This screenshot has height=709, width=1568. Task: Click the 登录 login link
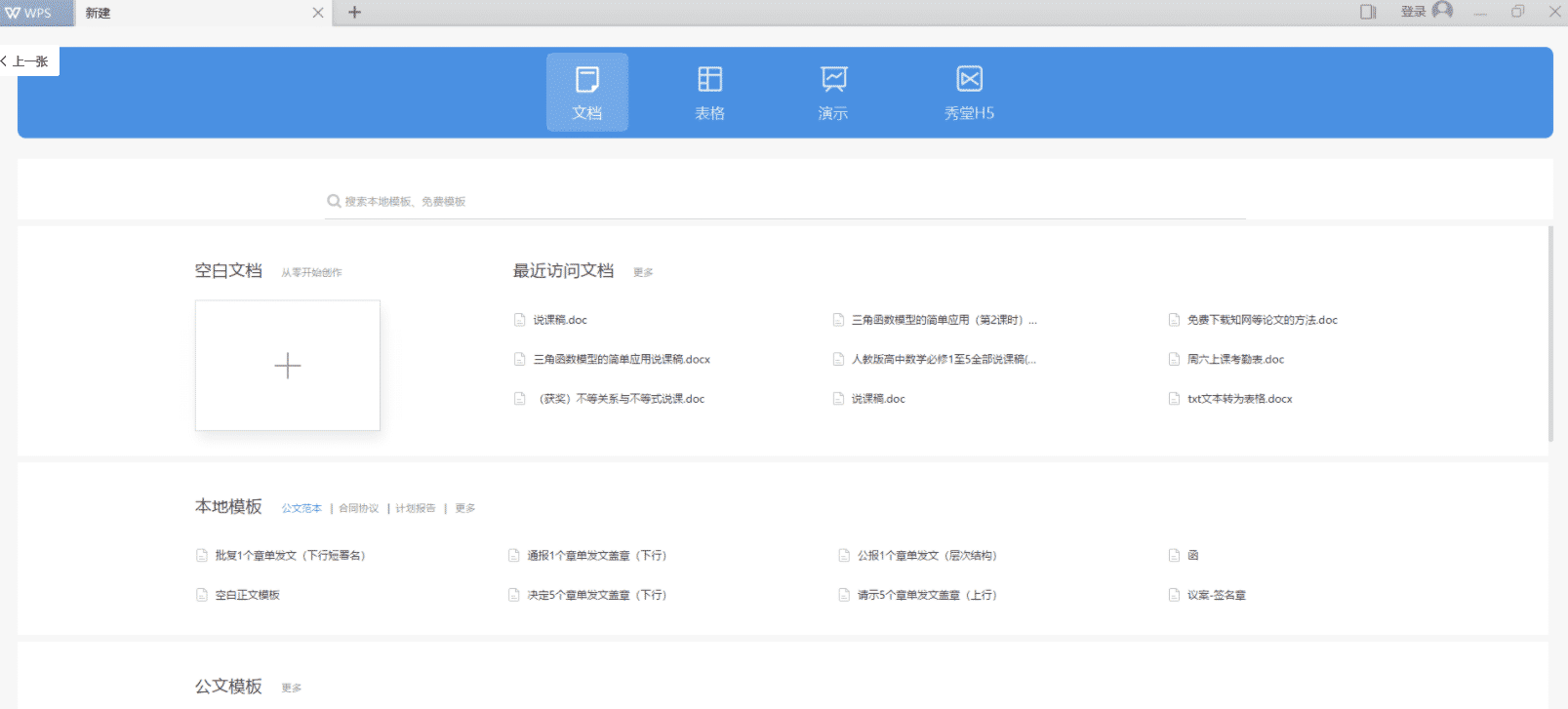(x=1413, y=12)
